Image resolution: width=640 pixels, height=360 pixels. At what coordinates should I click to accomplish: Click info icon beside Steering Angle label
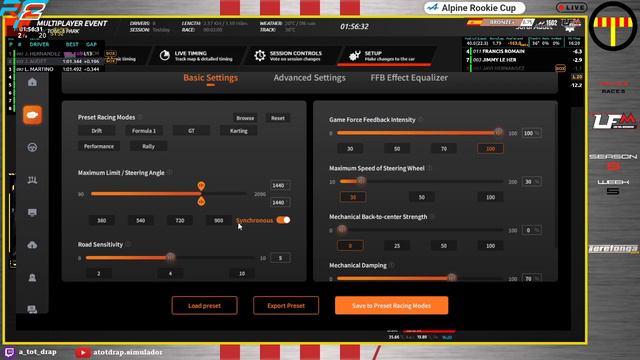[x=170, y=173]
